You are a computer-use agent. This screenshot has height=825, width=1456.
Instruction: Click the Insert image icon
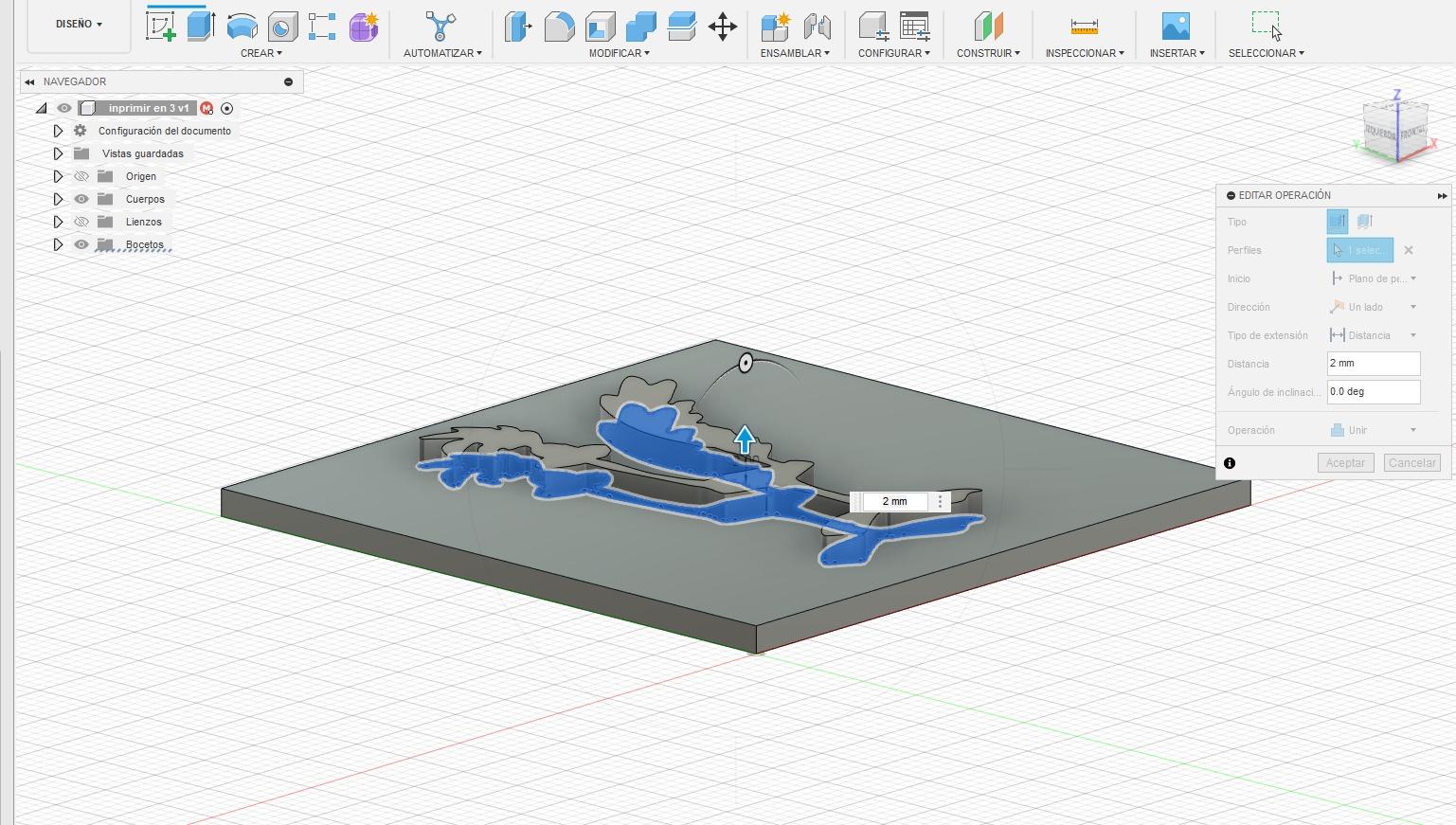(x=1176, y=27)
